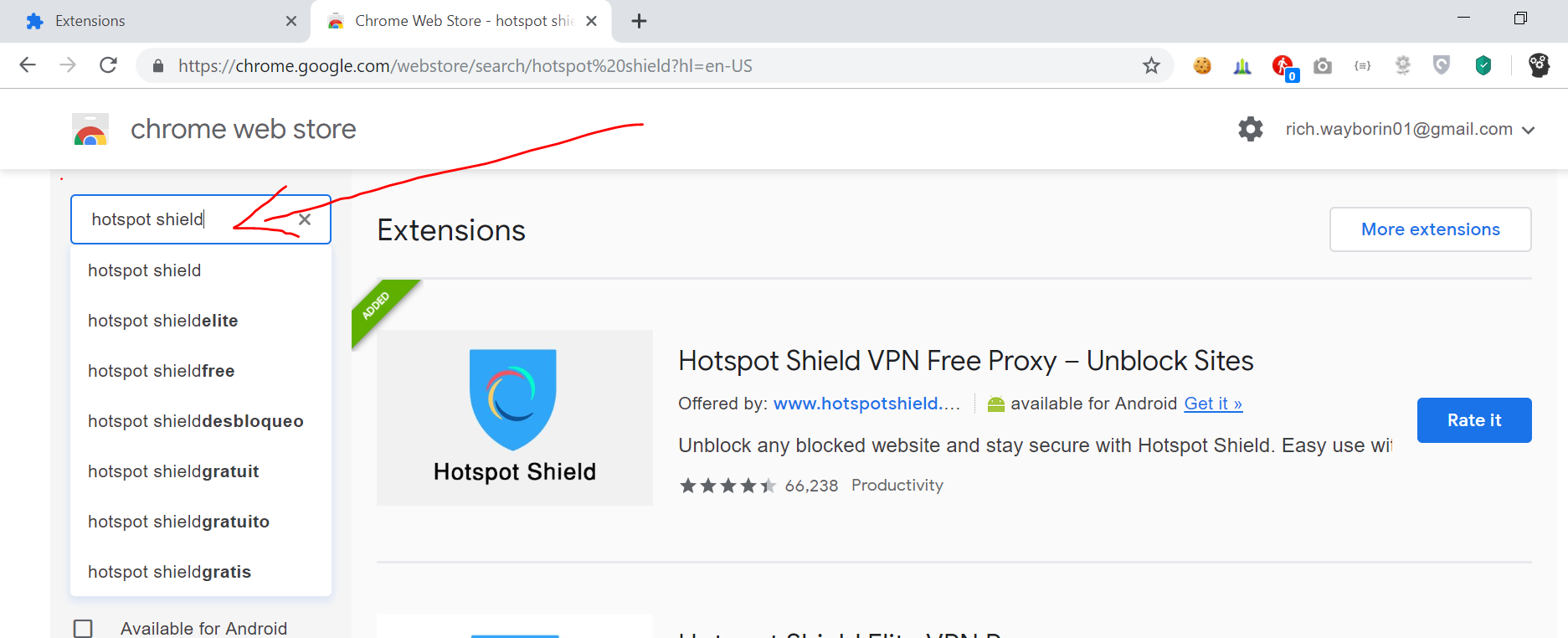Click the More extensions button
This screenshot has height=638, width=1568.
[1430, 229]
